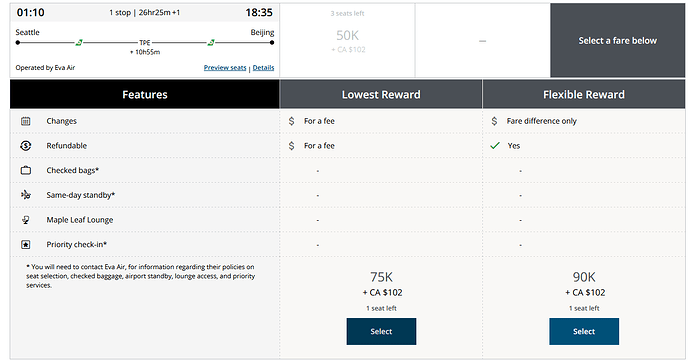The width and height of the screenshot is (690, 361).
Task: Click the star icon beside Priority check-in
Action: point(26,244)
